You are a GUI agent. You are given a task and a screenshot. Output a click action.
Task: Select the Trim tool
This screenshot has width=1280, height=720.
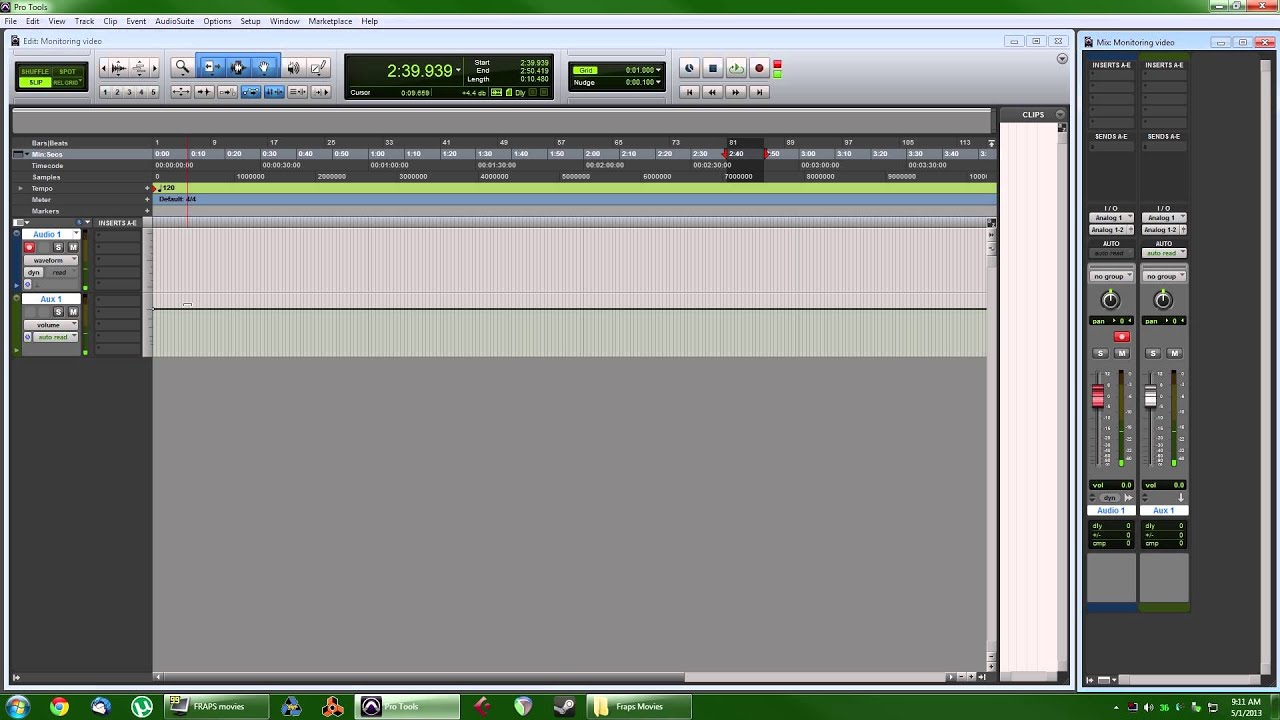click(210, 67)
